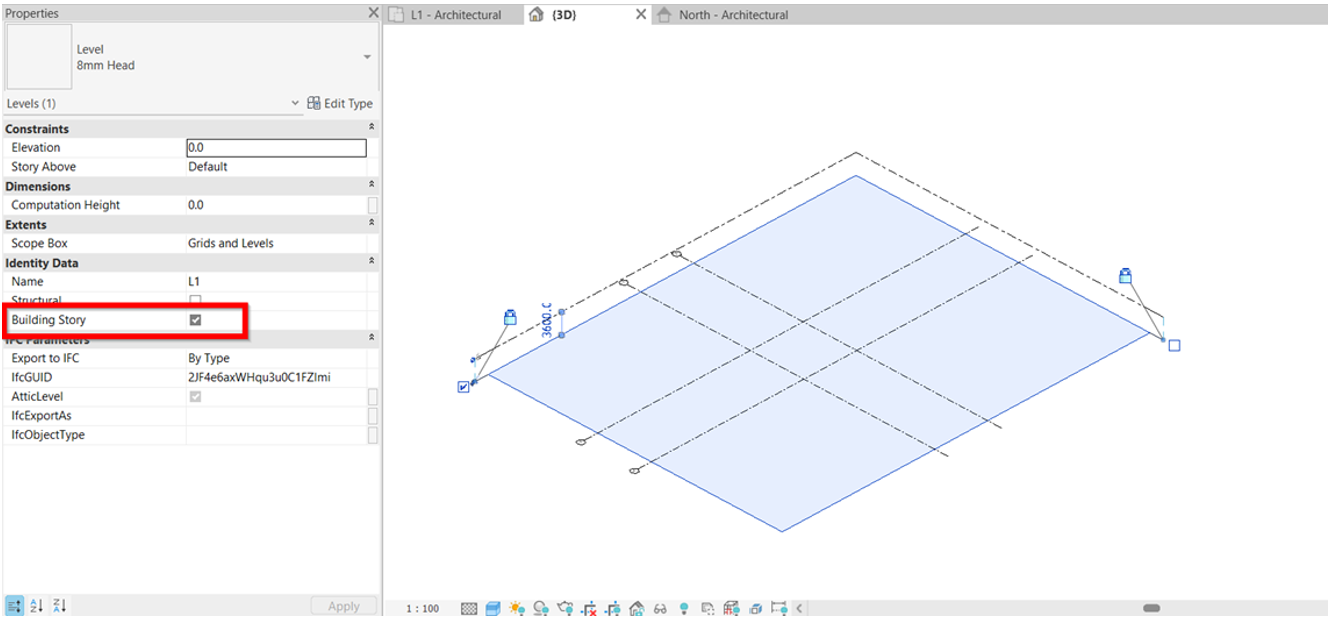
Task: Switch to North - Architectural tab
Action: tap(733, 15)
